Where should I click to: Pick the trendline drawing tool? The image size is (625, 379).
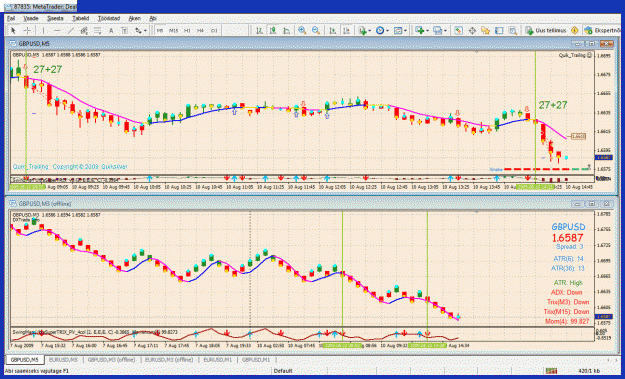[71, 31]
